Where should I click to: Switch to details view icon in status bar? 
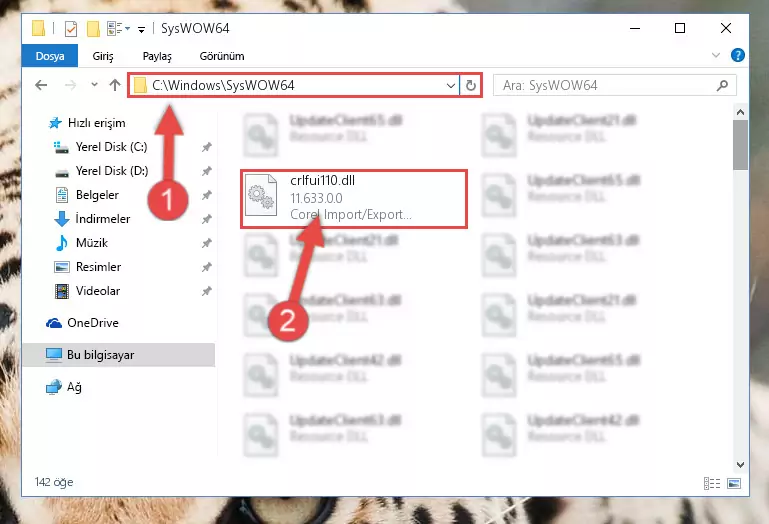coord(712,484)
